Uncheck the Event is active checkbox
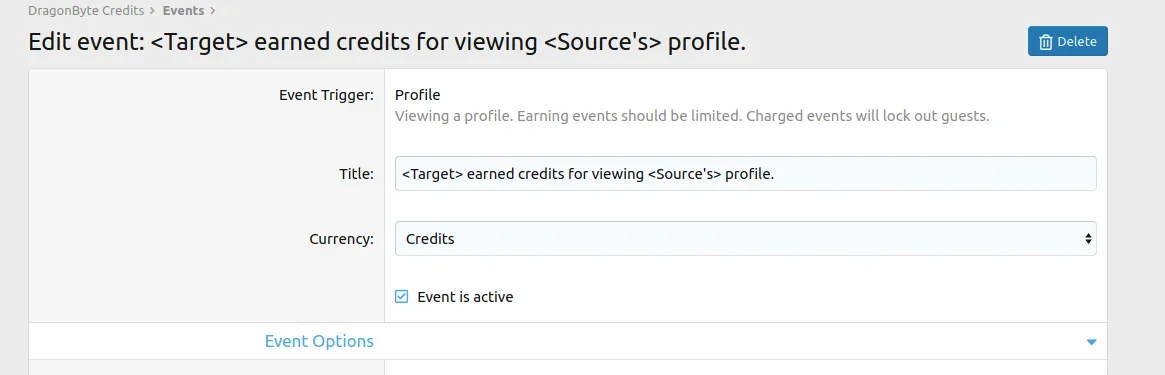Screen dimensions: 1165x375 [x=401, y=296]
